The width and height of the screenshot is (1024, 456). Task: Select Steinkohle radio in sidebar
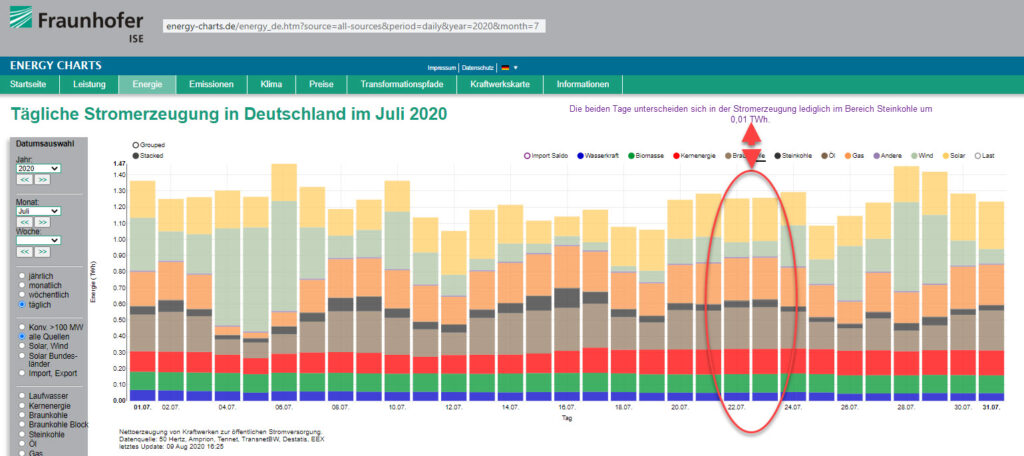22,434
